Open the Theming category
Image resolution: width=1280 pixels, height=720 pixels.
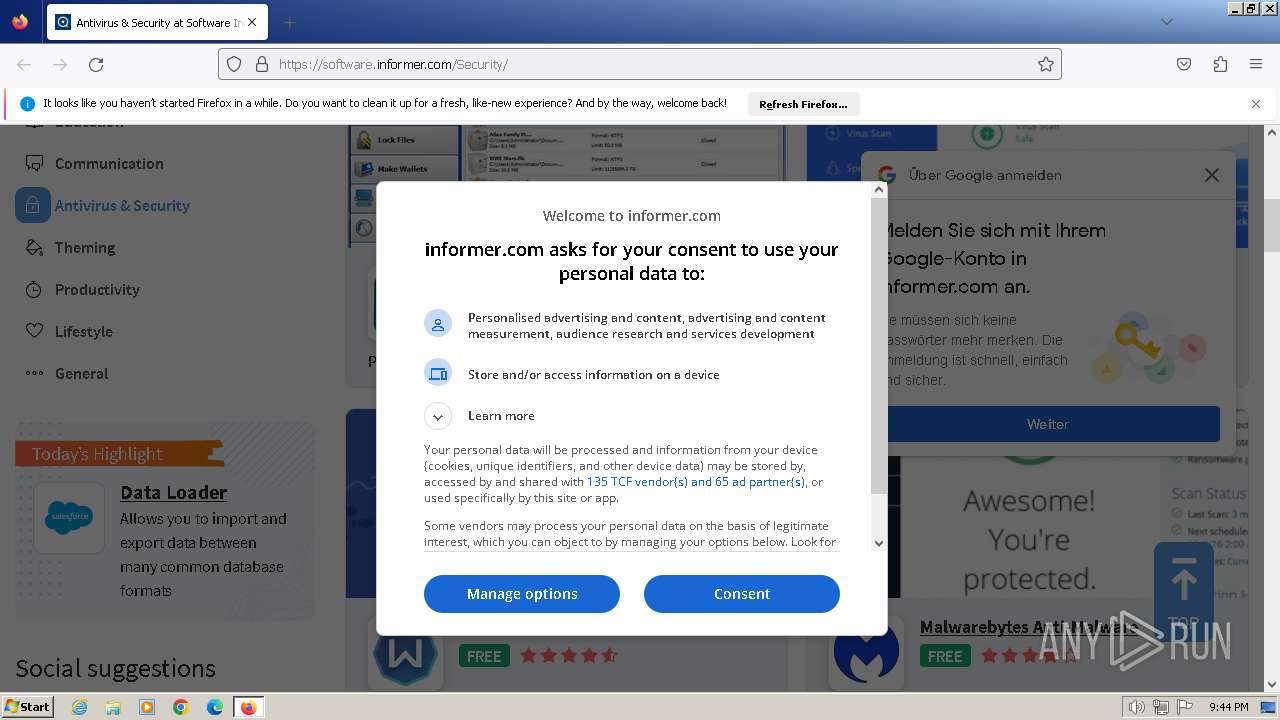(x=85, y=248)
